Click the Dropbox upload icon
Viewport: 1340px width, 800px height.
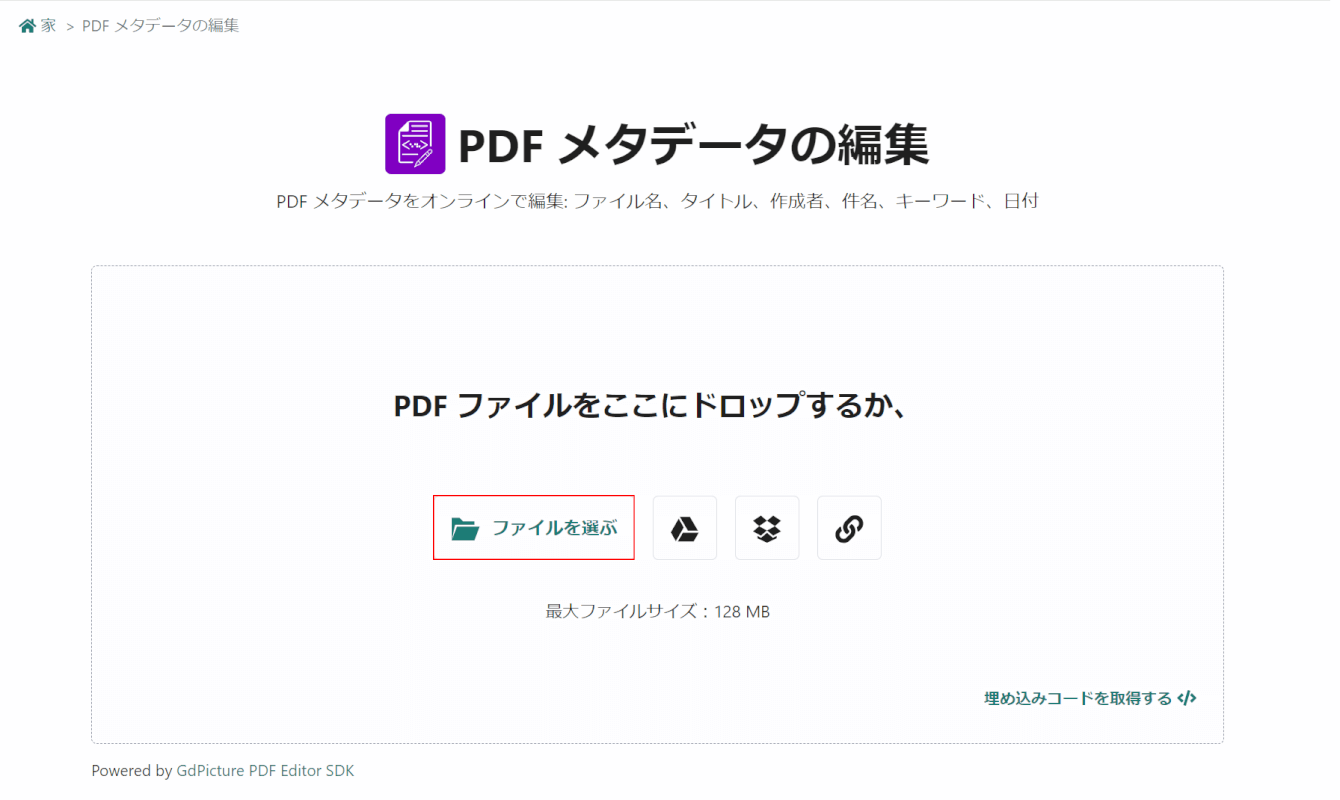pyautogui.click(x=767, y=528)
